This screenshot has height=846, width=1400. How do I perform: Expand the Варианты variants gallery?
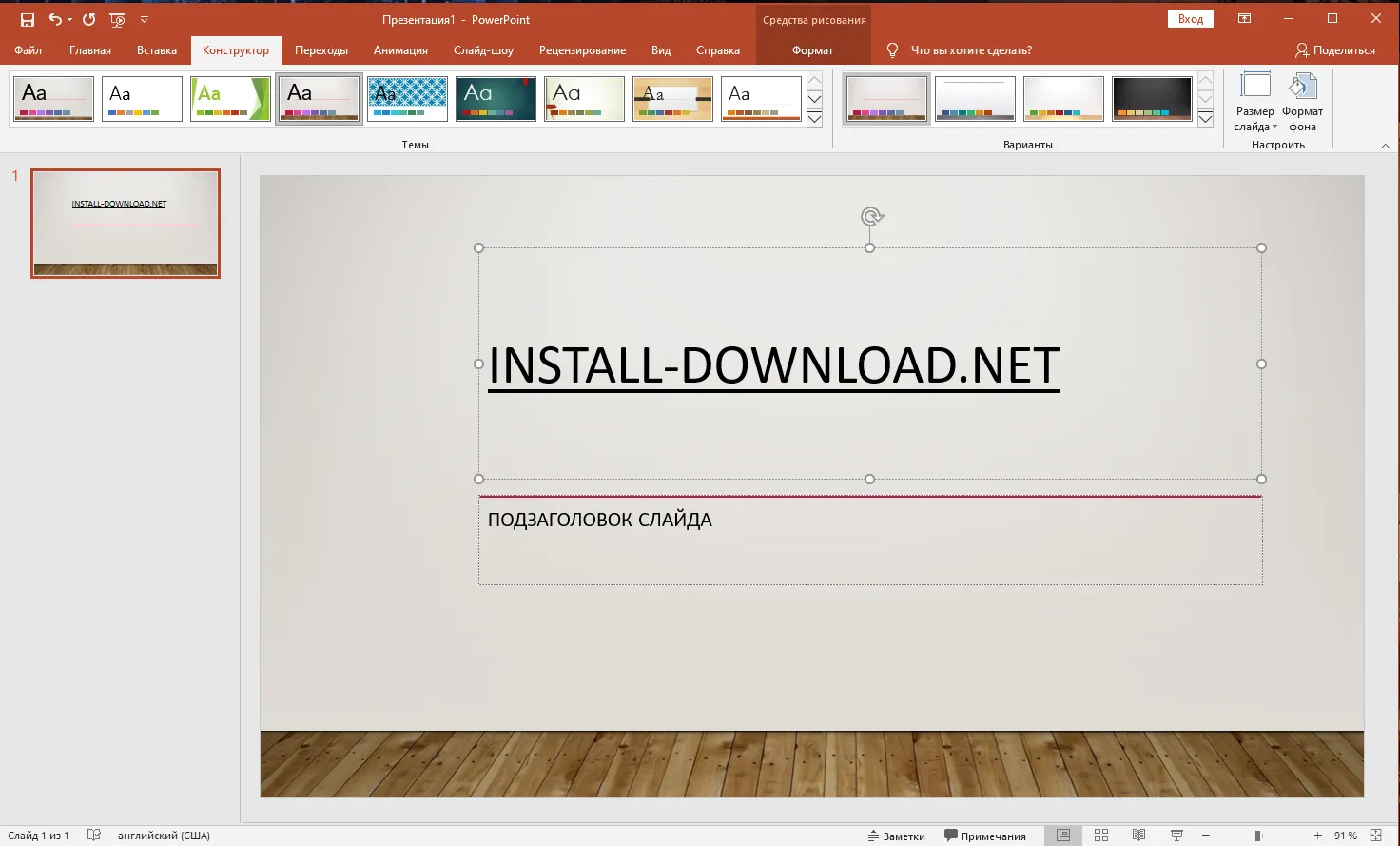click(x=1205, y=119)
